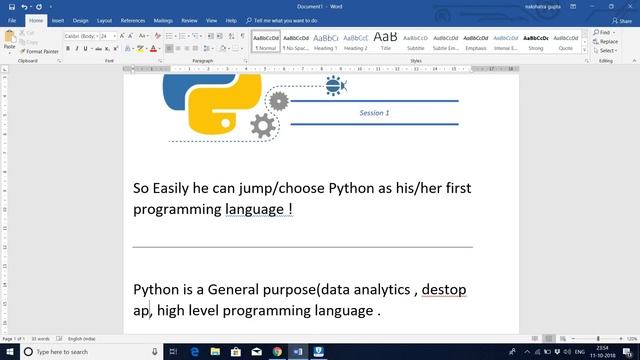The image size is (640, 360).
Task: Clear all formatting with the eraser-A icon
Action: pyautogui.click(x=158, y=36)
